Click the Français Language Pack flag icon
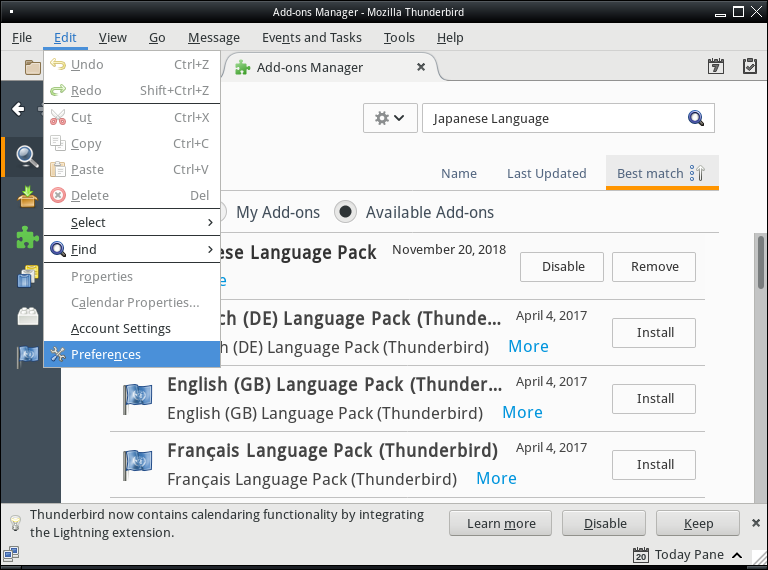The width and height of the screenshot is (768, 570). pos(137,464)
